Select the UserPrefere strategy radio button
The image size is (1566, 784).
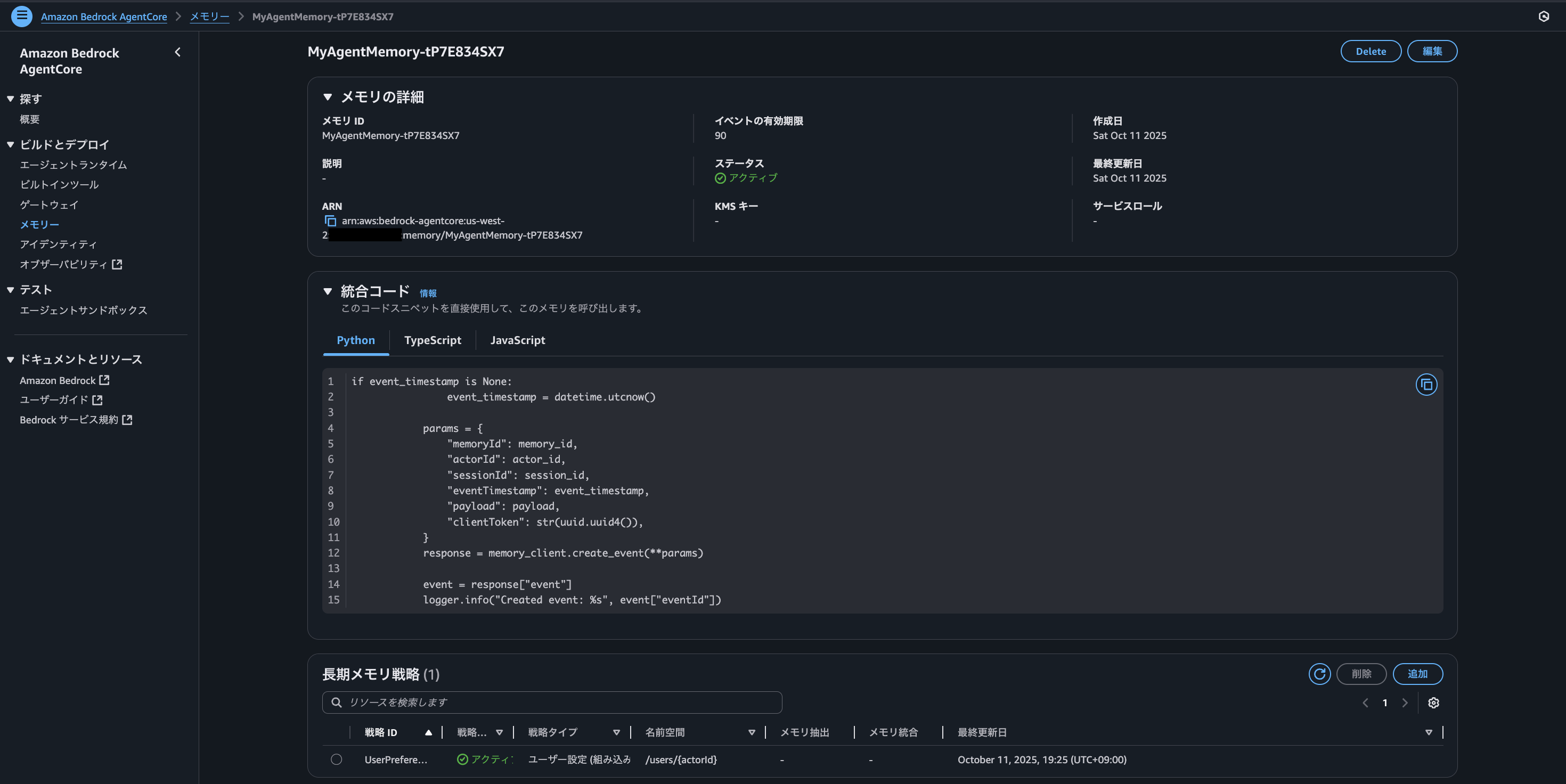(337, 759)
